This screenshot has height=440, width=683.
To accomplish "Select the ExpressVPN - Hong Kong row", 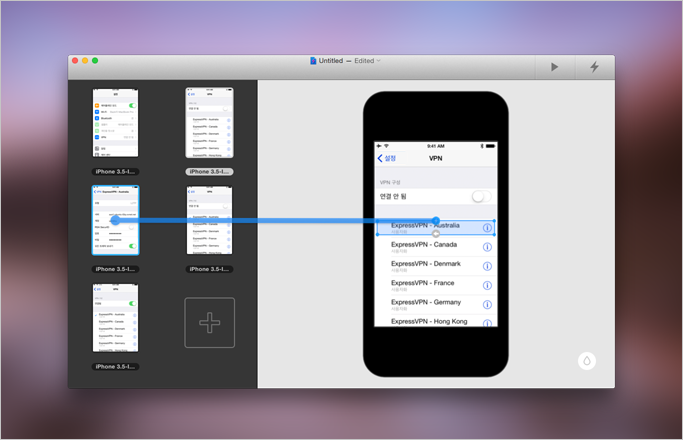I will (x=436, y=321).
